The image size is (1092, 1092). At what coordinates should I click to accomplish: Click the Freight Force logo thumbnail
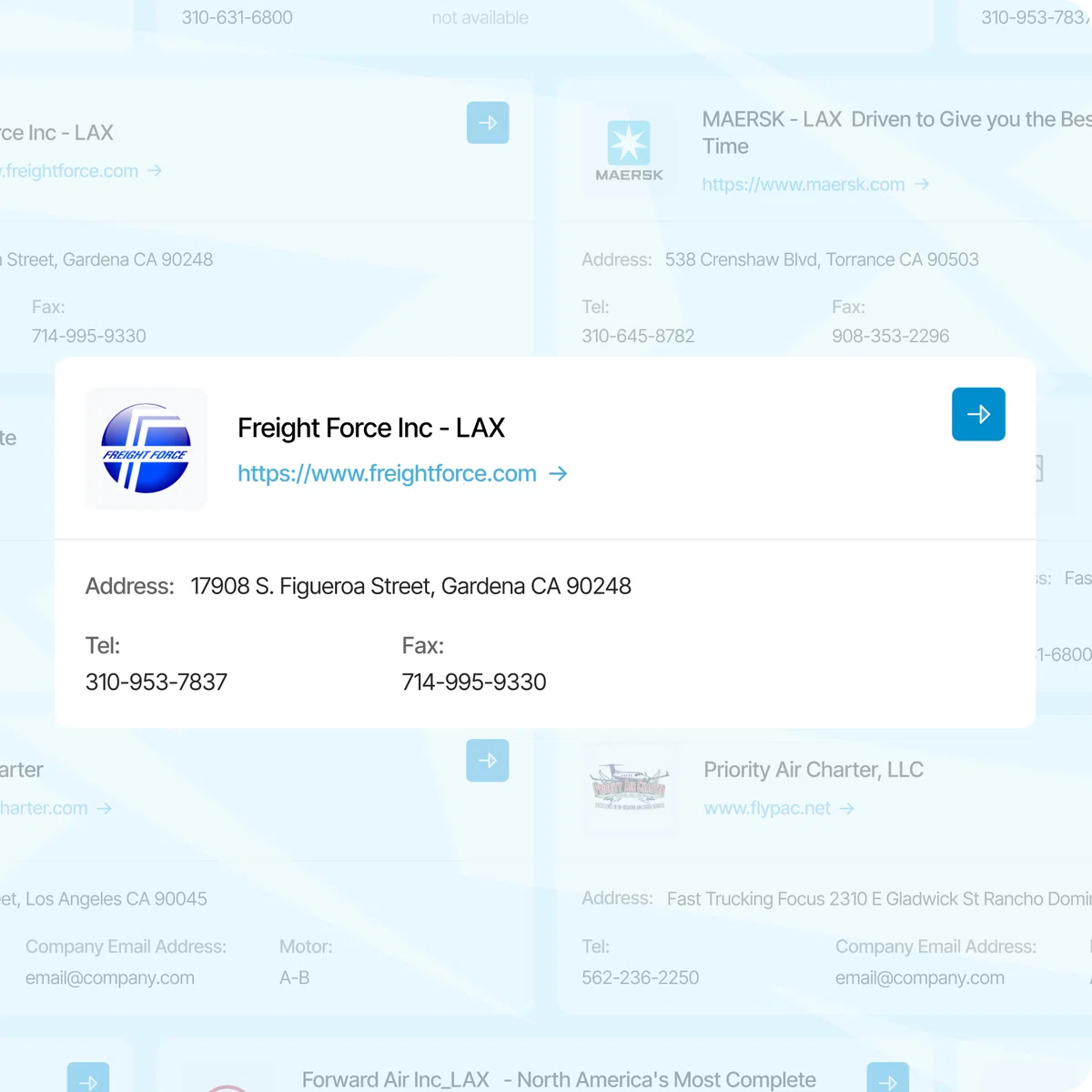146,449
